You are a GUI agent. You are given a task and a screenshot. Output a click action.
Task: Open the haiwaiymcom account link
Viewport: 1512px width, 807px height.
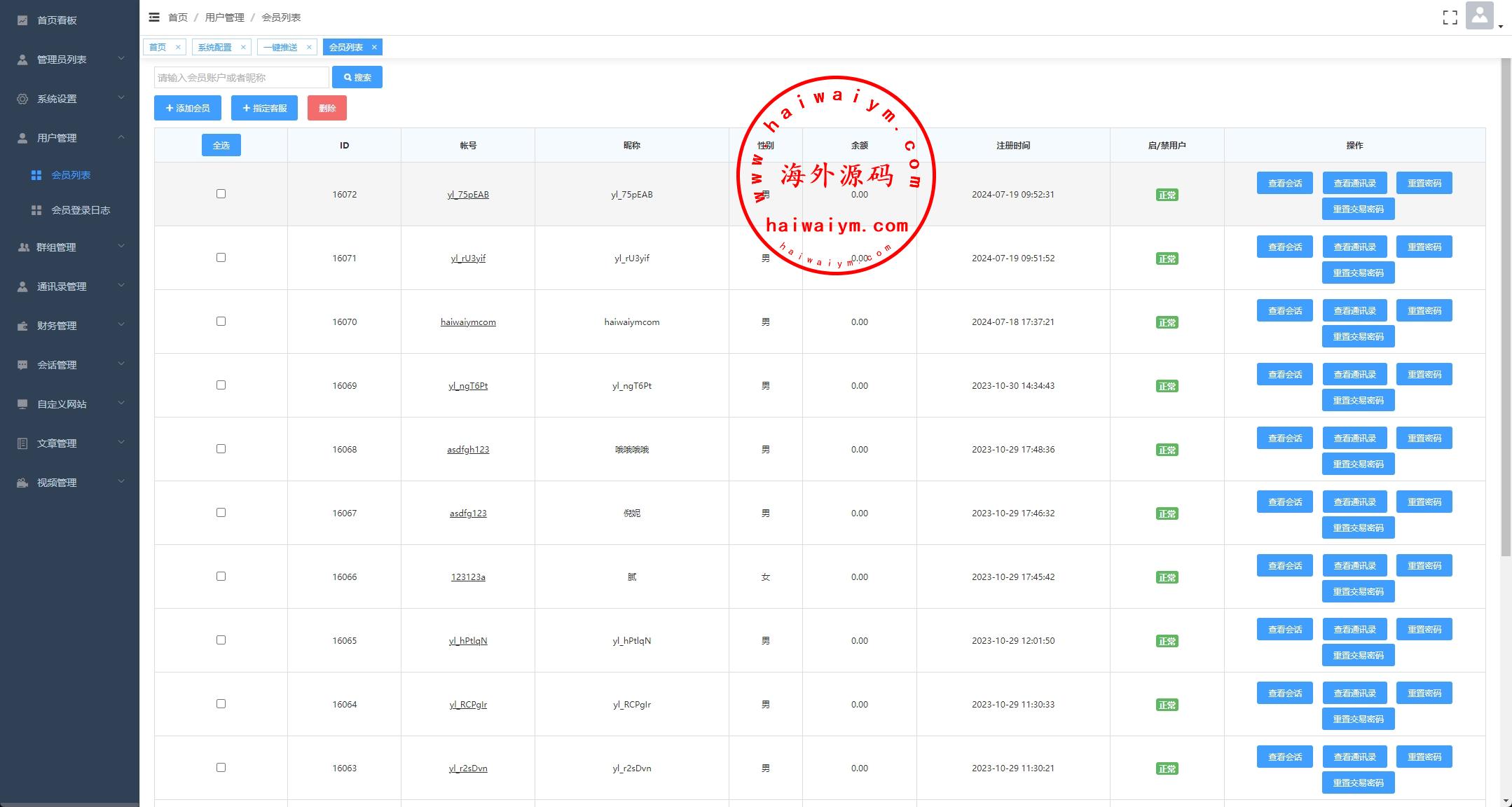(x=468, y=322)
